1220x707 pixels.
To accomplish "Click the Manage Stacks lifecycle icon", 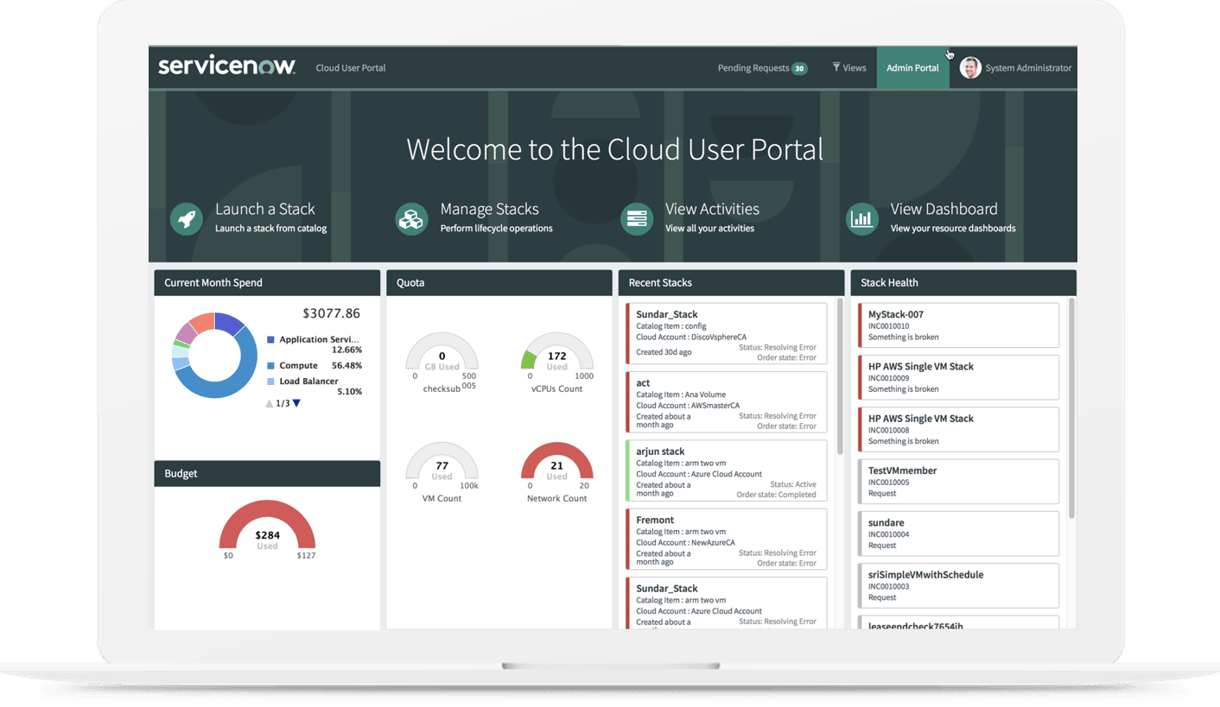I will 411,218.
